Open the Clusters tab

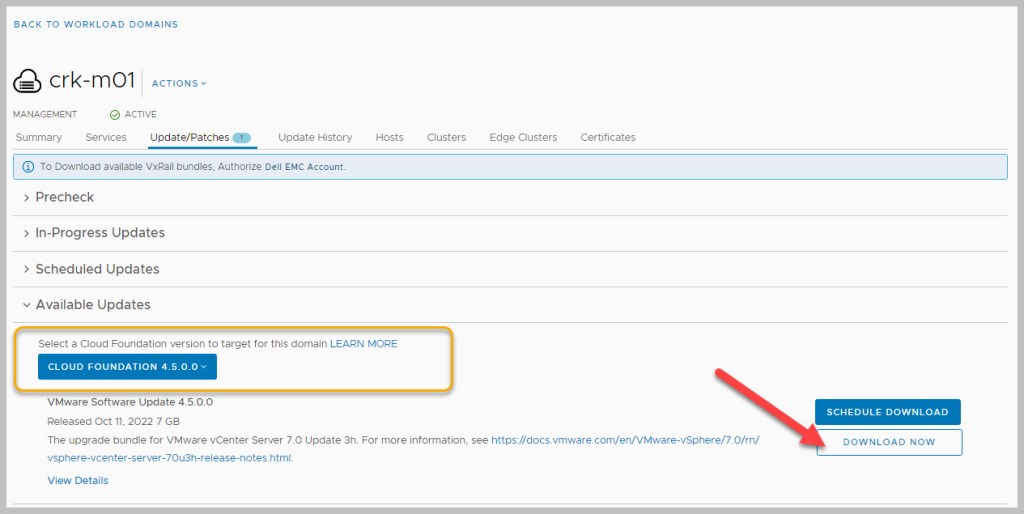point(446,137)
